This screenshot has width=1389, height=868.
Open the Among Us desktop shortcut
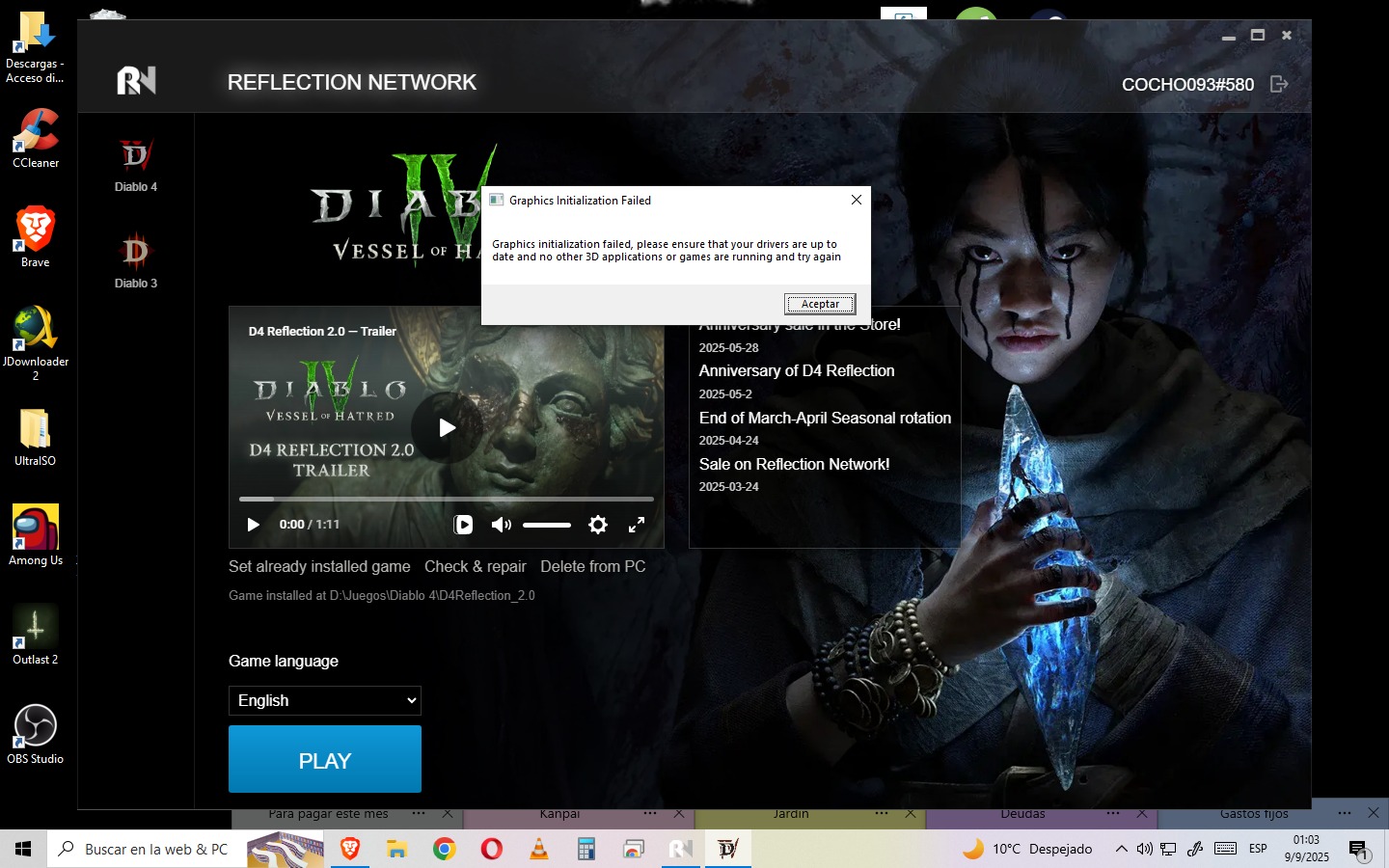[x=36, y=535]
